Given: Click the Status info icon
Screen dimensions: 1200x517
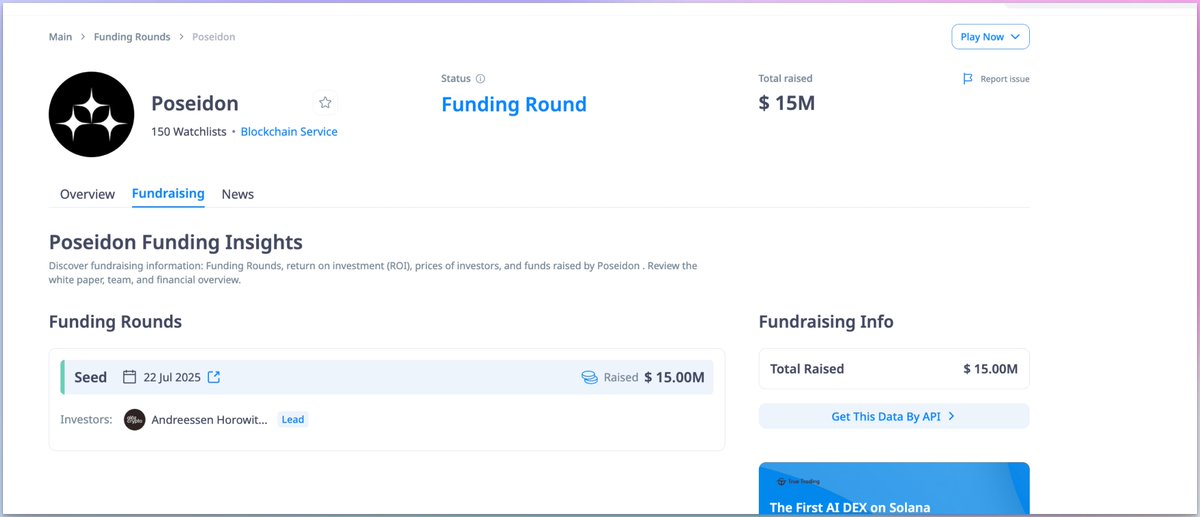Looking at the screenshot, I should (480, 79).
